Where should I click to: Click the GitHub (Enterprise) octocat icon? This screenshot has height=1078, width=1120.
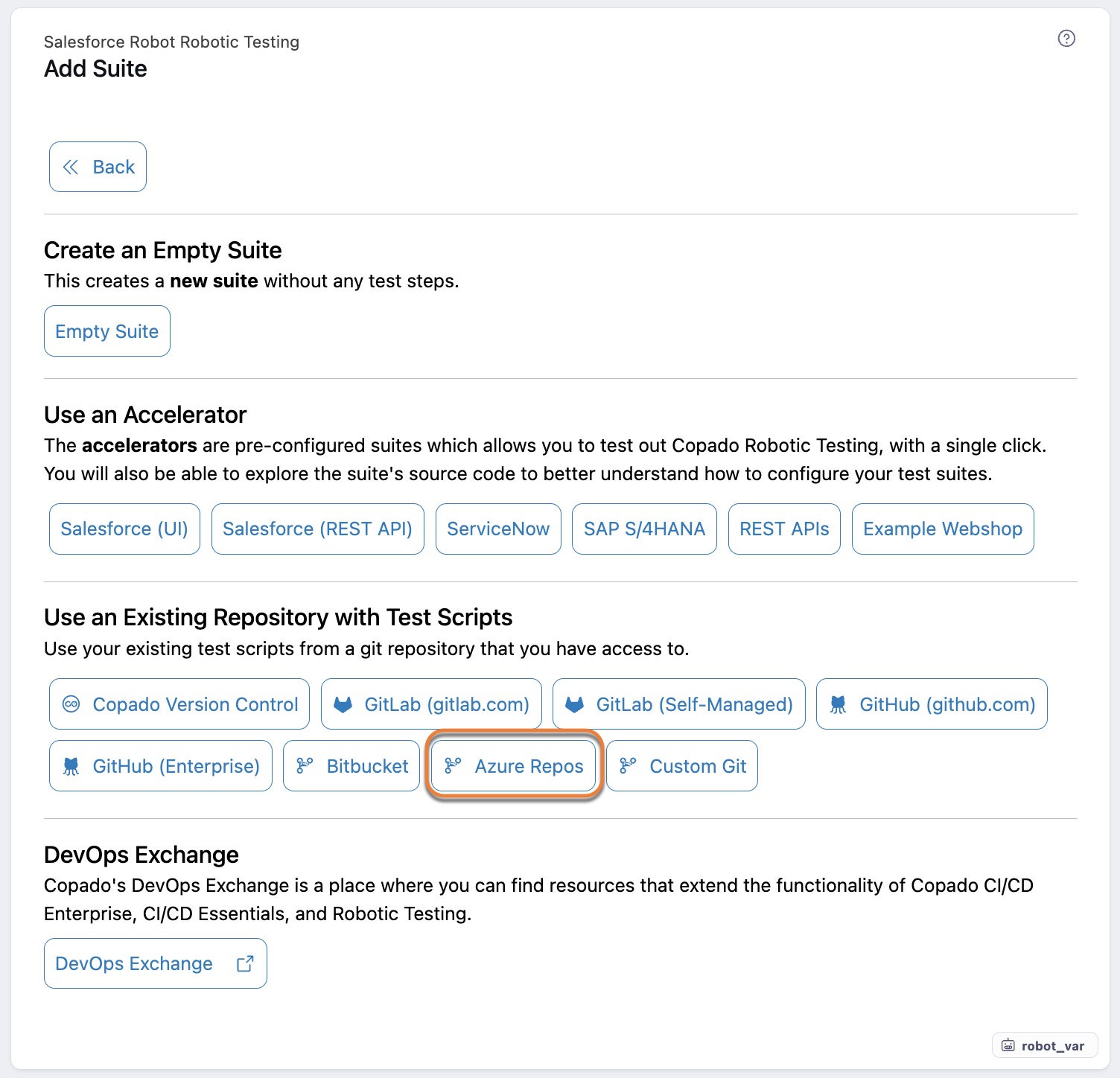(x=71, y=766)
